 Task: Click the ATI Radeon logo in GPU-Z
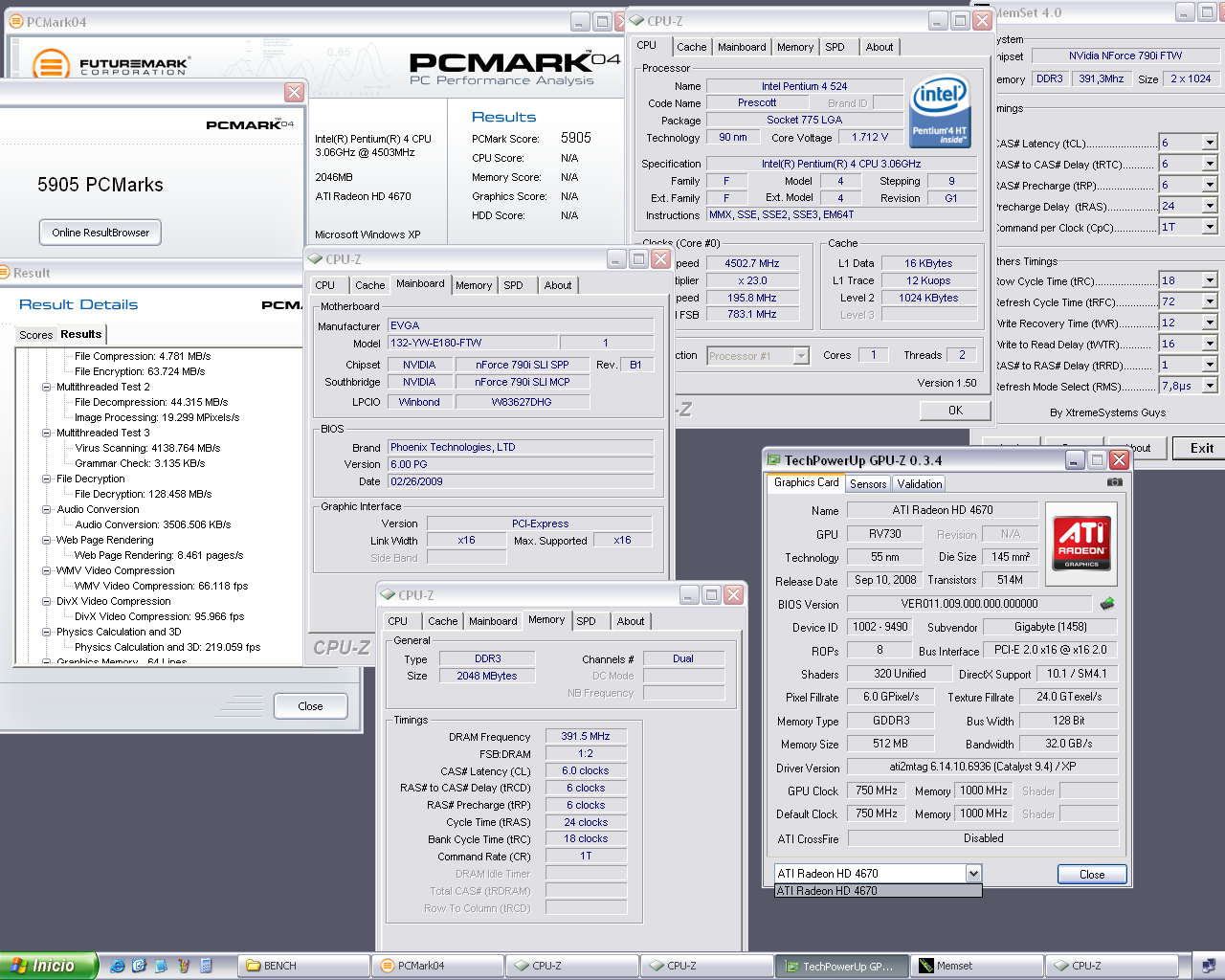tap(1081, 543)
